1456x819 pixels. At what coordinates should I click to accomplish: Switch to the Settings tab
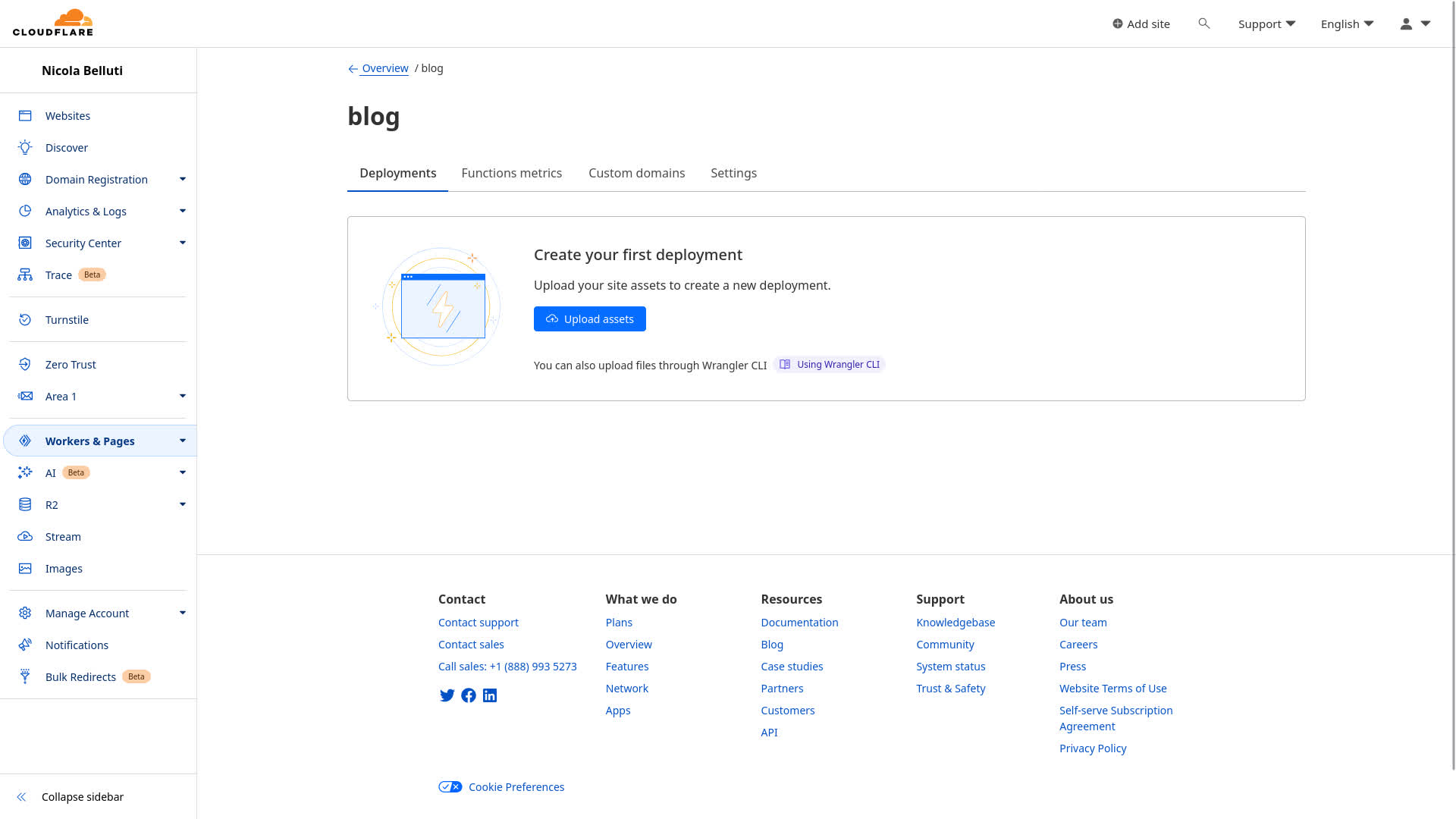coord(733,173)
